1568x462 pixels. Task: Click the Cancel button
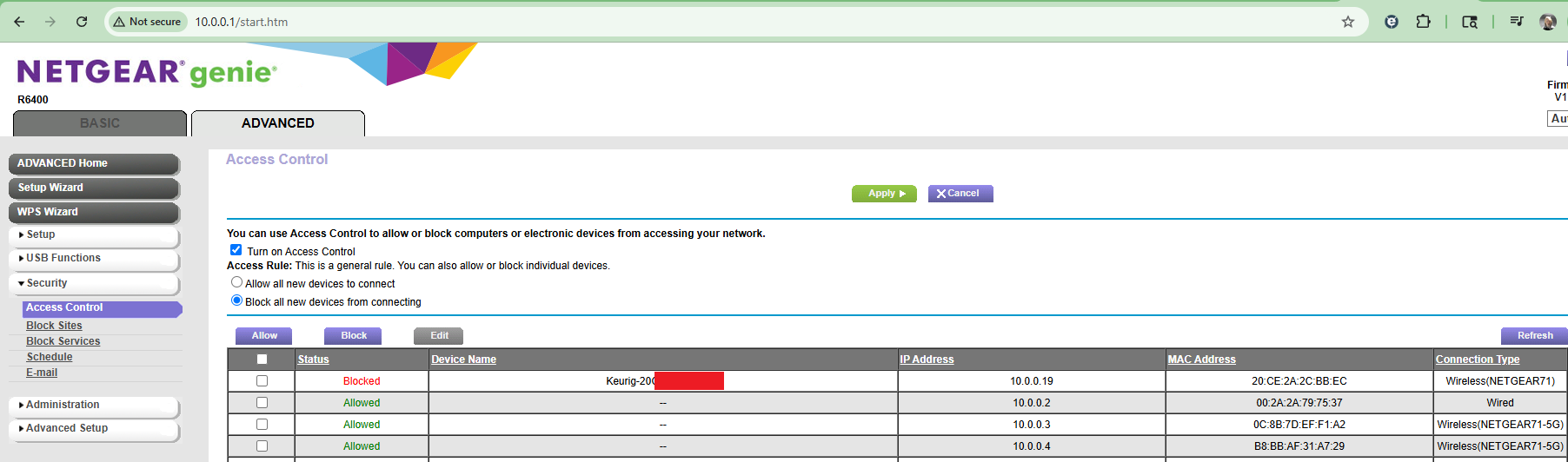(x=960, y=194)
